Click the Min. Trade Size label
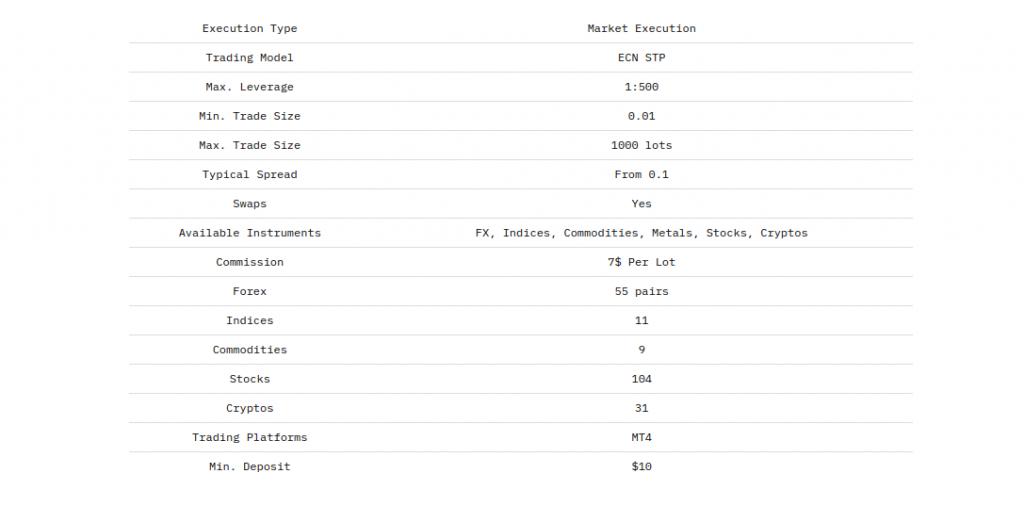This screenshot has width=1024, height=506. point(249,116)
